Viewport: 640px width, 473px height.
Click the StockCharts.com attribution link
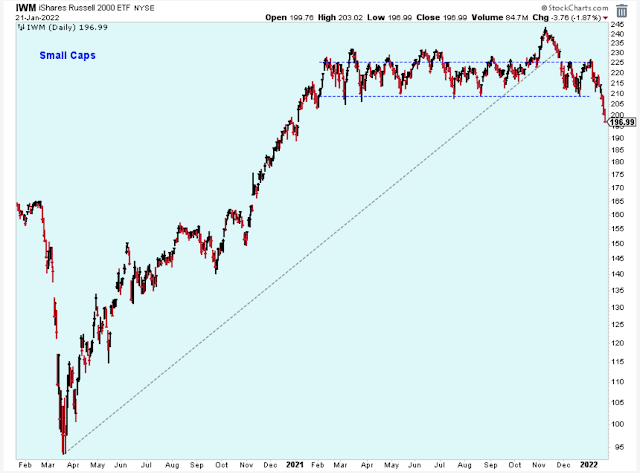click(x=575, y=8)
